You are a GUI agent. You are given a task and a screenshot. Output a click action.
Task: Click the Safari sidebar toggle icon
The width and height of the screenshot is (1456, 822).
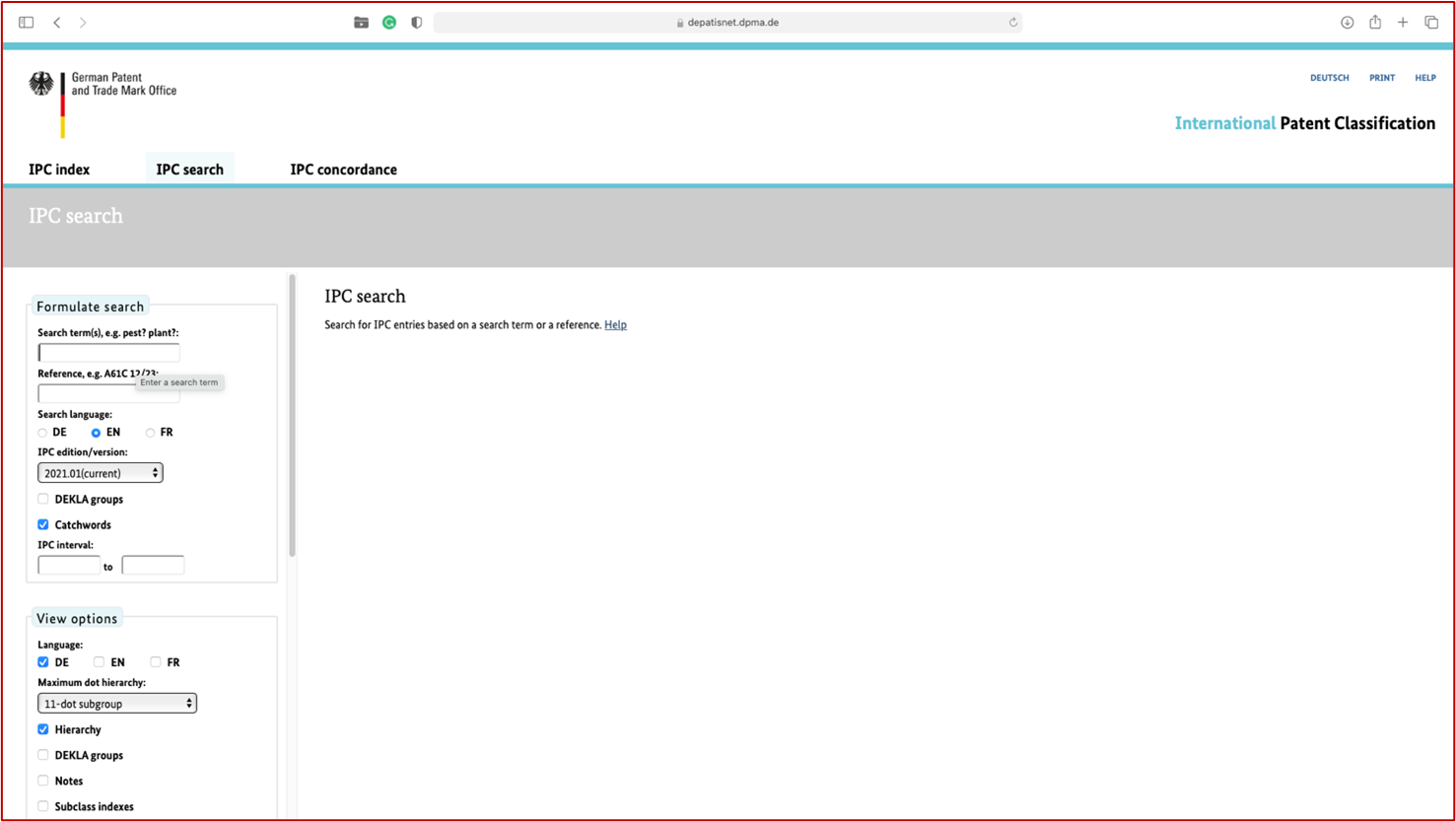(27, 23)
